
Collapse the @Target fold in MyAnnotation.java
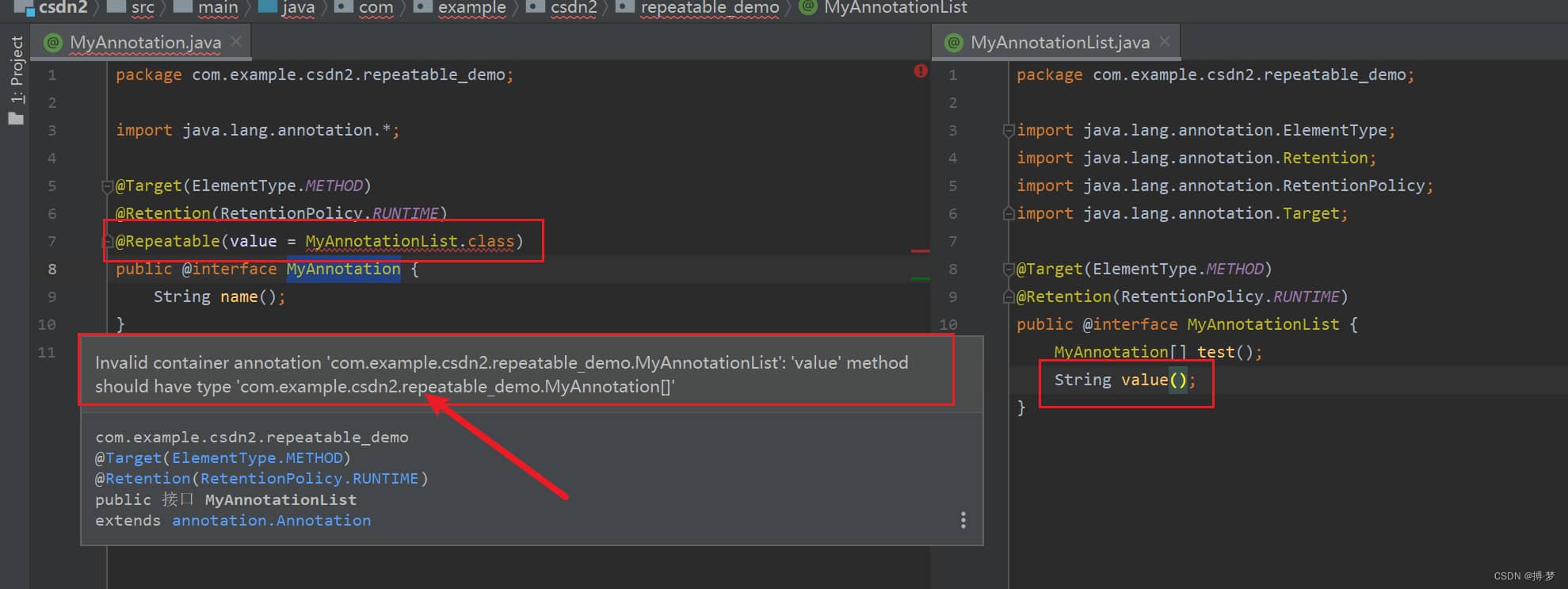click(x=107, y=187)
